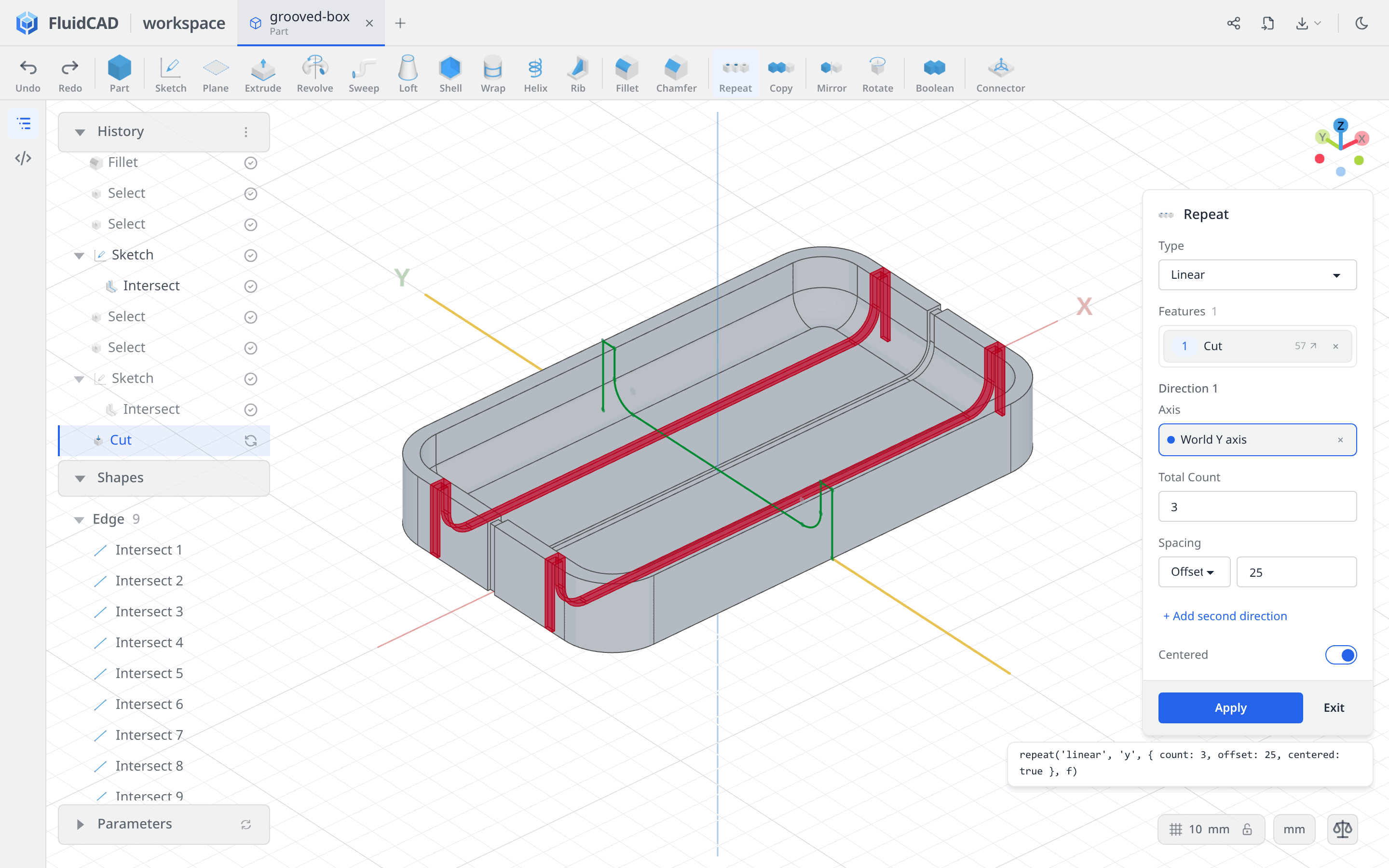The height and width of the screenshot is (868, 1389).
Task: Toggle the Centered switch
Action: [x=1341, y=654]
